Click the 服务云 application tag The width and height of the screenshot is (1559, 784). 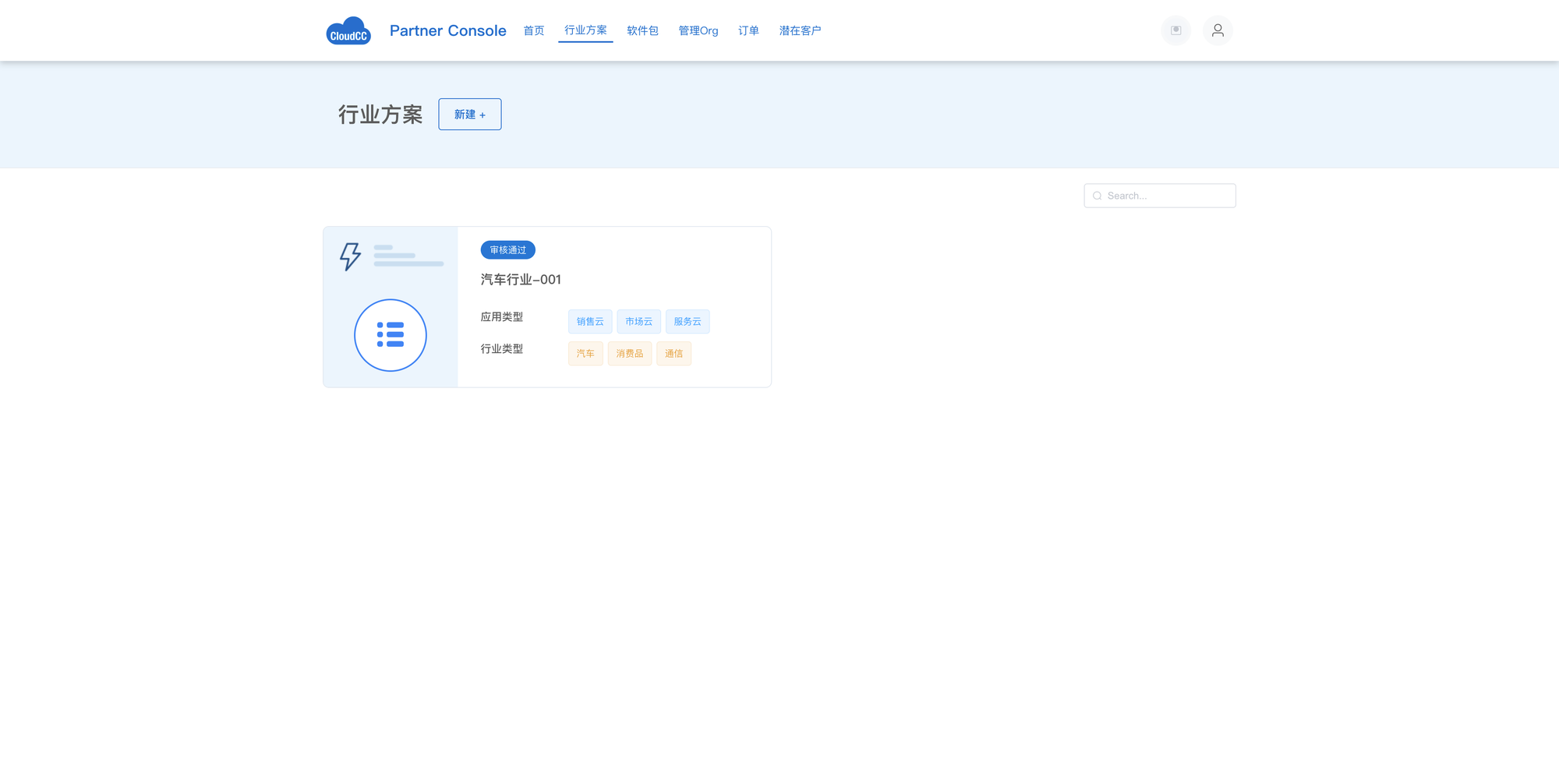(687, 322)
